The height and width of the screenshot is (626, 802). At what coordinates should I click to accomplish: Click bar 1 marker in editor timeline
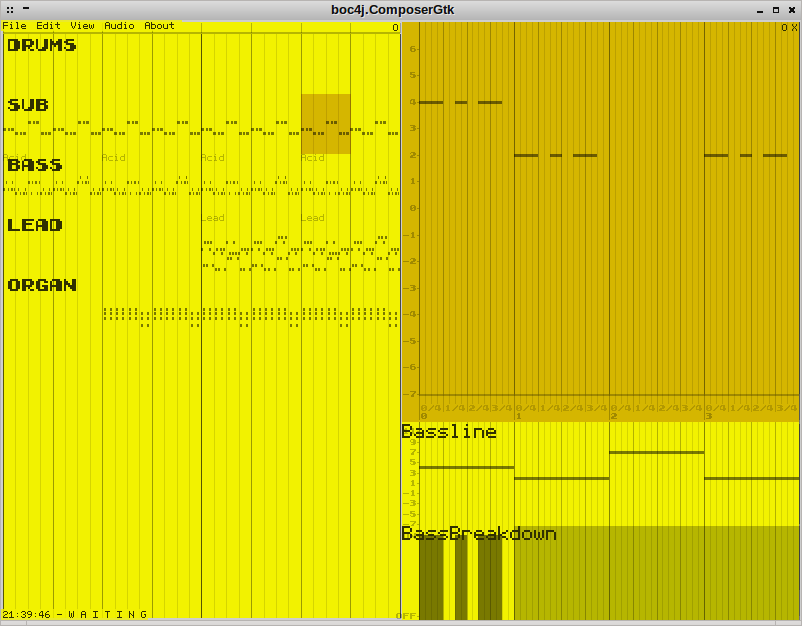tap(518, 415)
